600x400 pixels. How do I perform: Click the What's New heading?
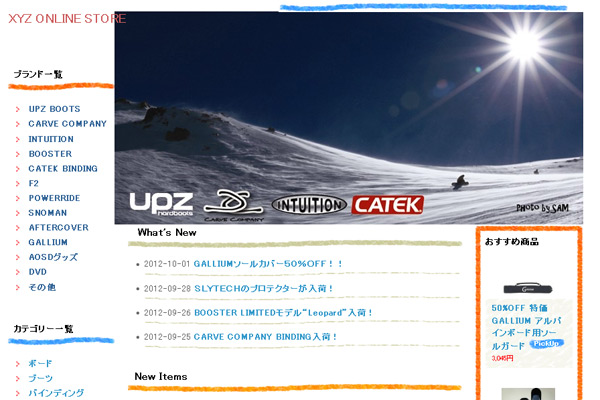[167, 232]
